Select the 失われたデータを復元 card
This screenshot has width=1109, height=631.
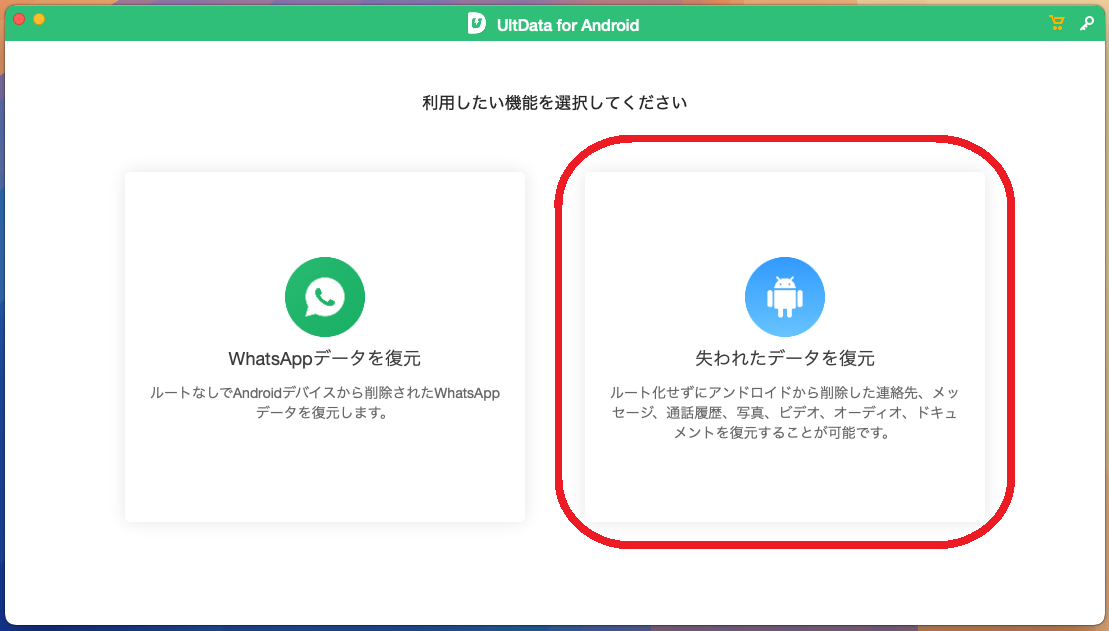click(784, 347)
